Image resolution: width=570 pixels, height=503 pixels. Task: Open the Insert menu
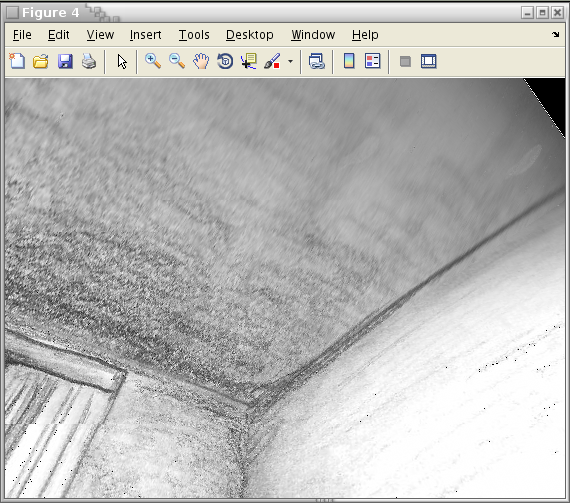pos(145,35)
